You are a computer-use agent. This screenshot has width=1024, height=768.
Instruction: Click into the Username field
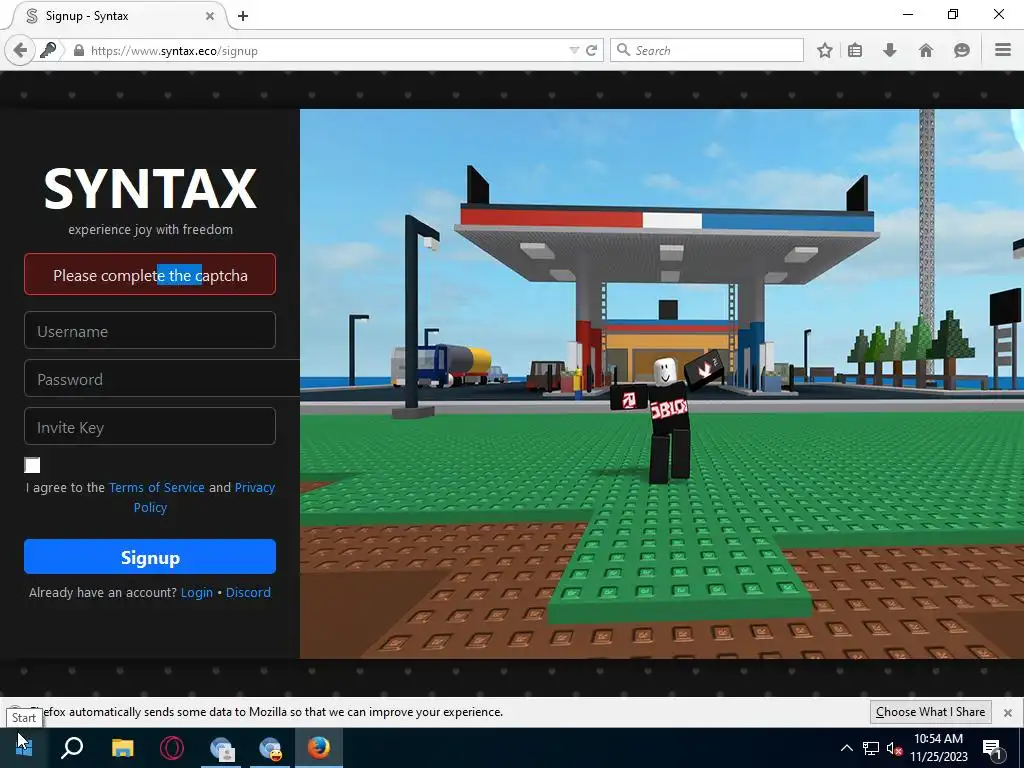(150, 330)
